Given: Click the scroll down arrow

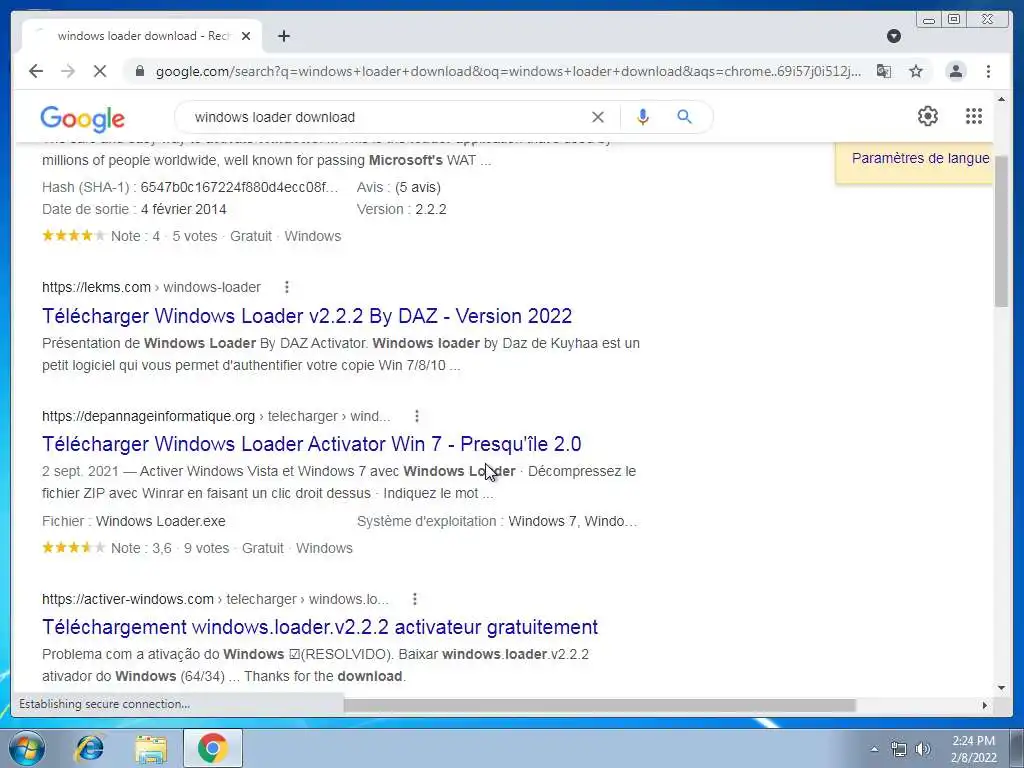Looking at the screenshot, I should click(1002, 687).
